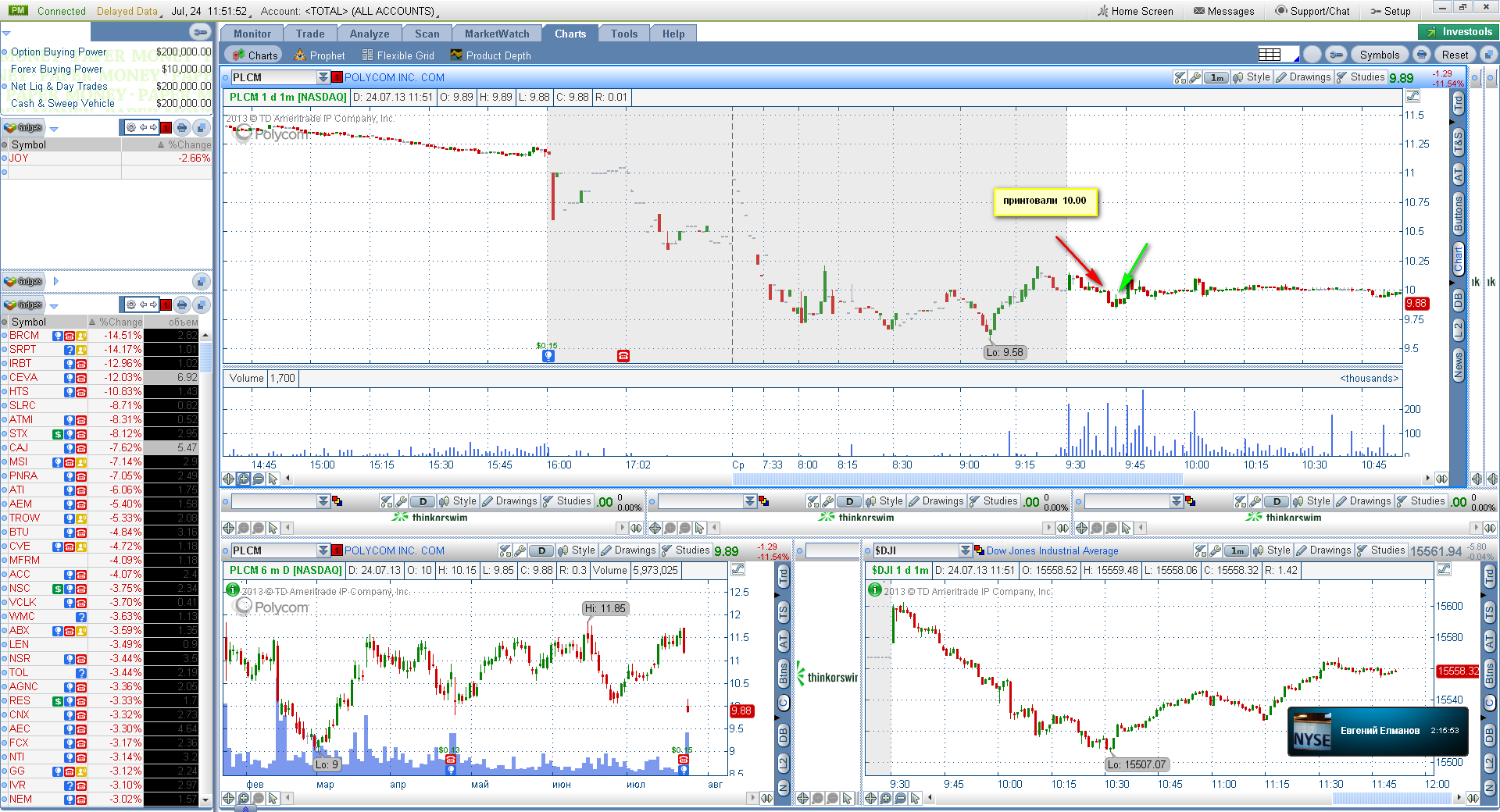Toggle the Trd side panel on the top chart
The image size is (1500, 812).
pyautogui.click(x=1458, y=103)
